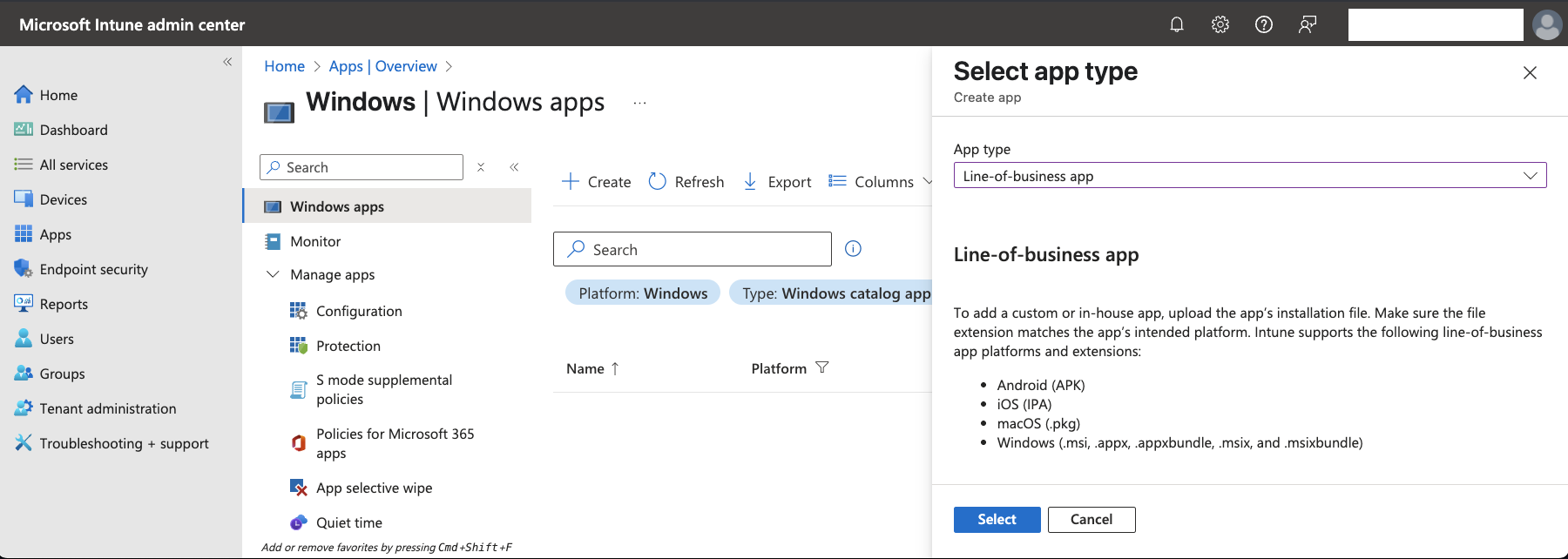Click the help question mark icon
1568x559 pixels.
1263,24
